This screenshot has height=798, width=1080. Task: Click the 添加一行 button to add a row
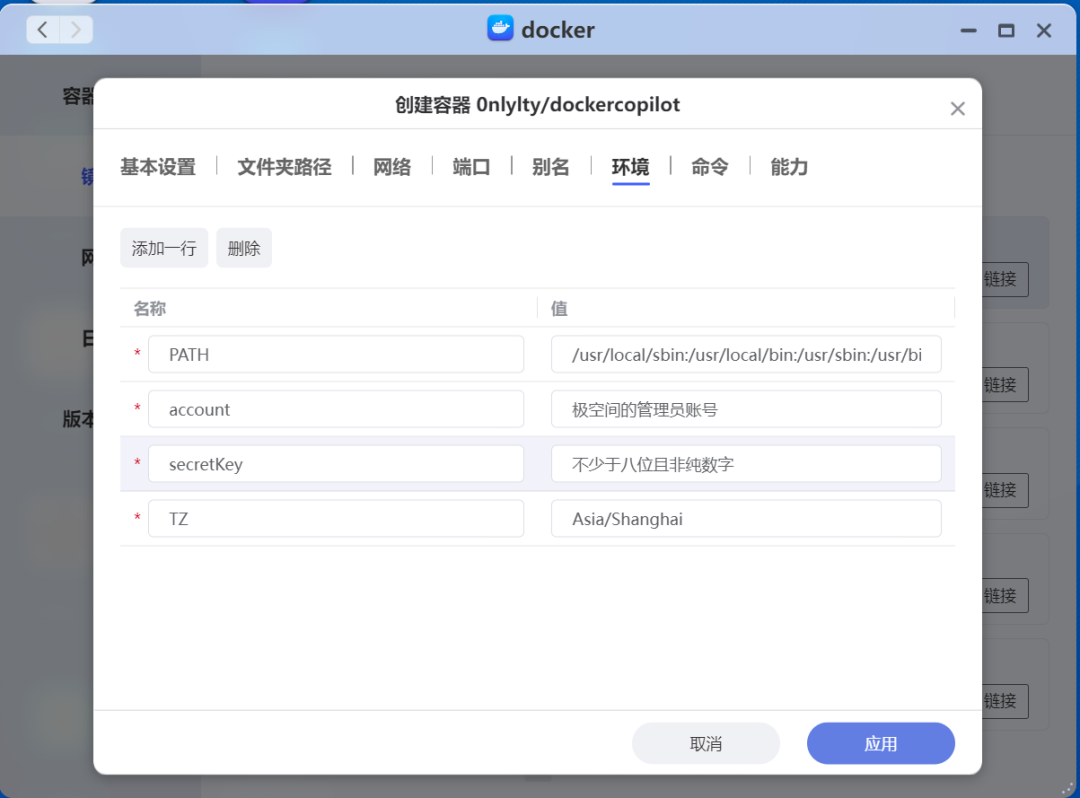pyautogui.click(x=164, y=247)
